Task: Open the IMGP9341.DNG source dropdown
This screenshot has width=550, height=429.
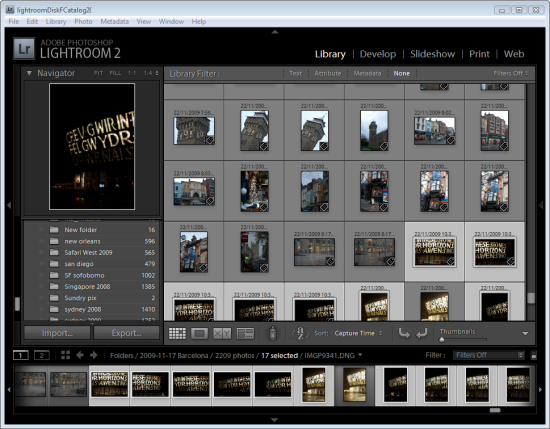Action: 333,355
